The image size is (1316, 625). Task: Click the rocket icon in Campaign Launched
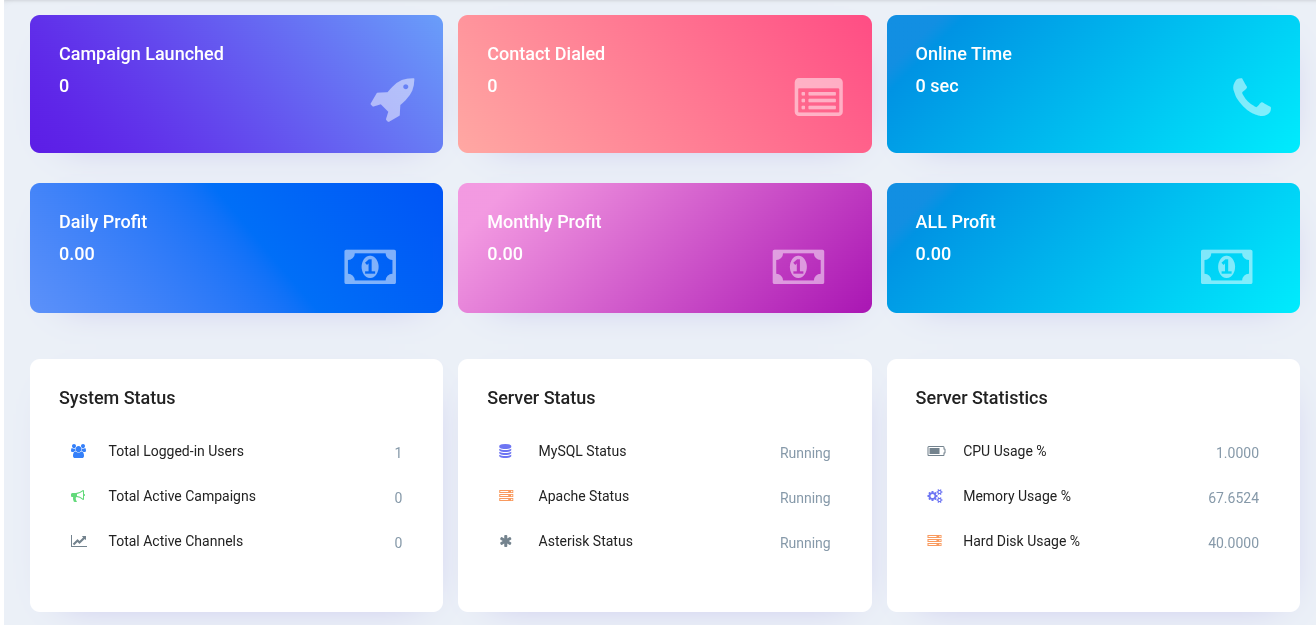pyautogui.click(x=392, y=100)
